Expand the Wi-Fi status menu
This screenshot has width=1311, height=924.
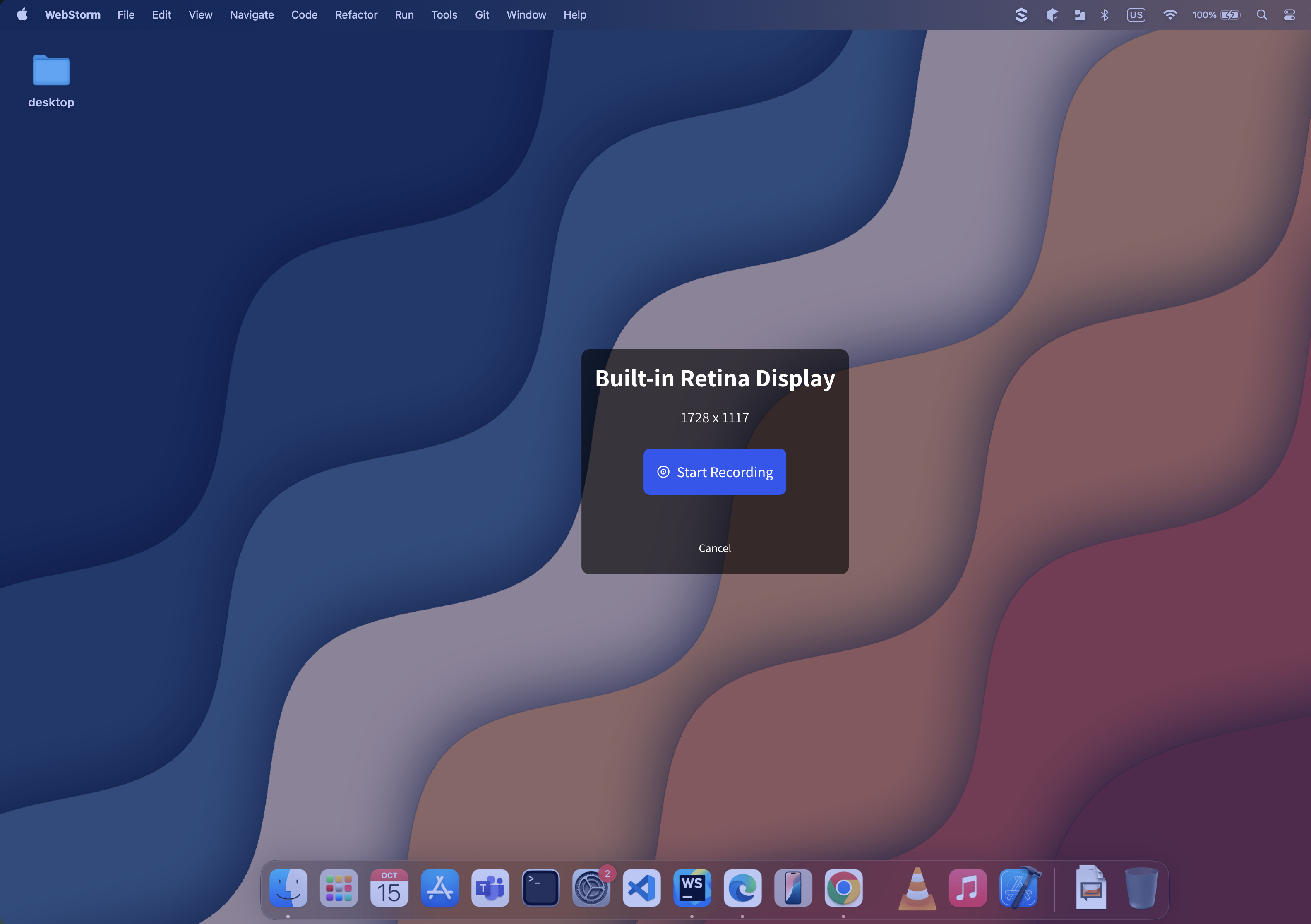tap(1169, 15)
